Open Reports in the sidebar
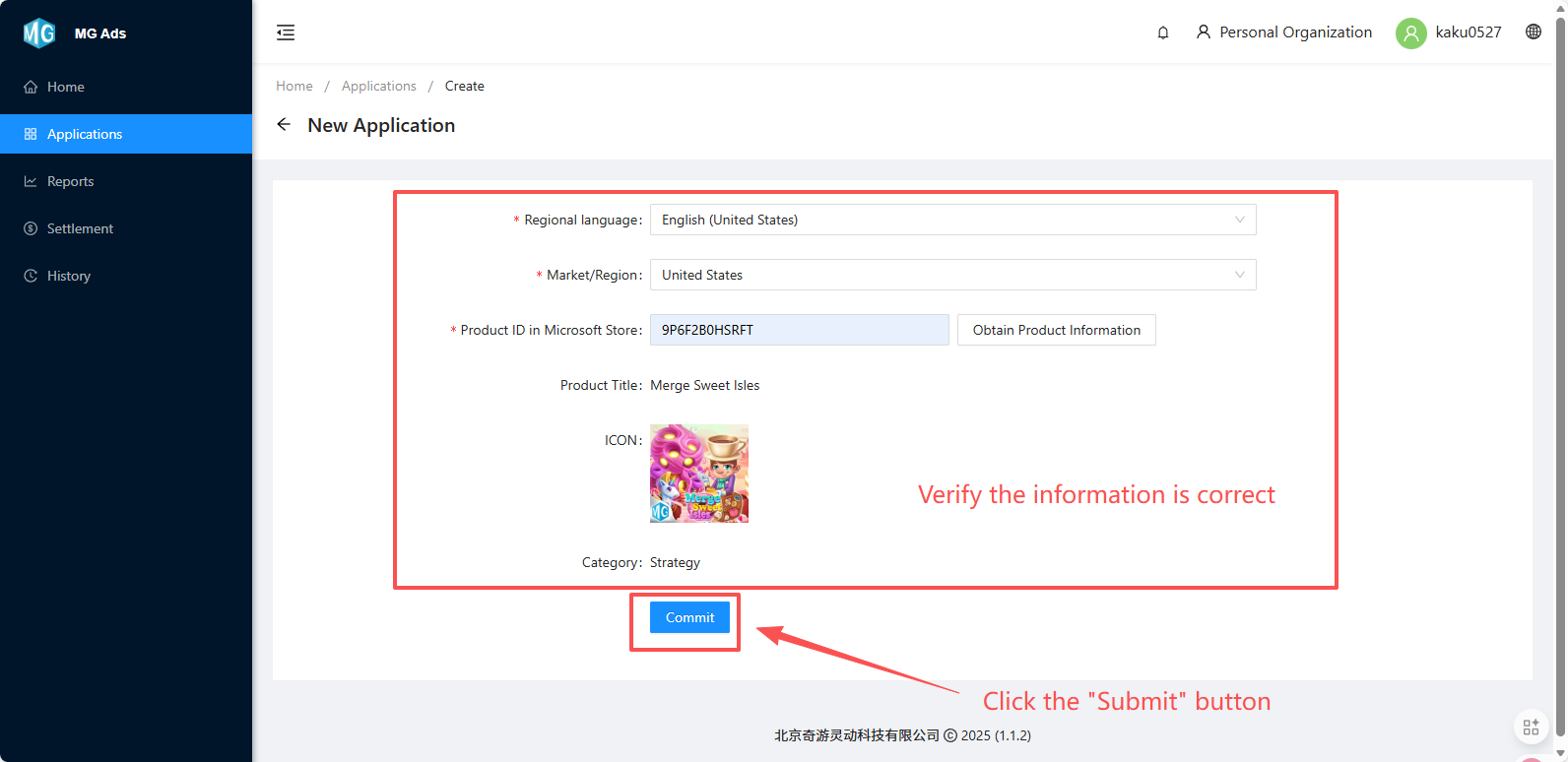 click(70, 181)
